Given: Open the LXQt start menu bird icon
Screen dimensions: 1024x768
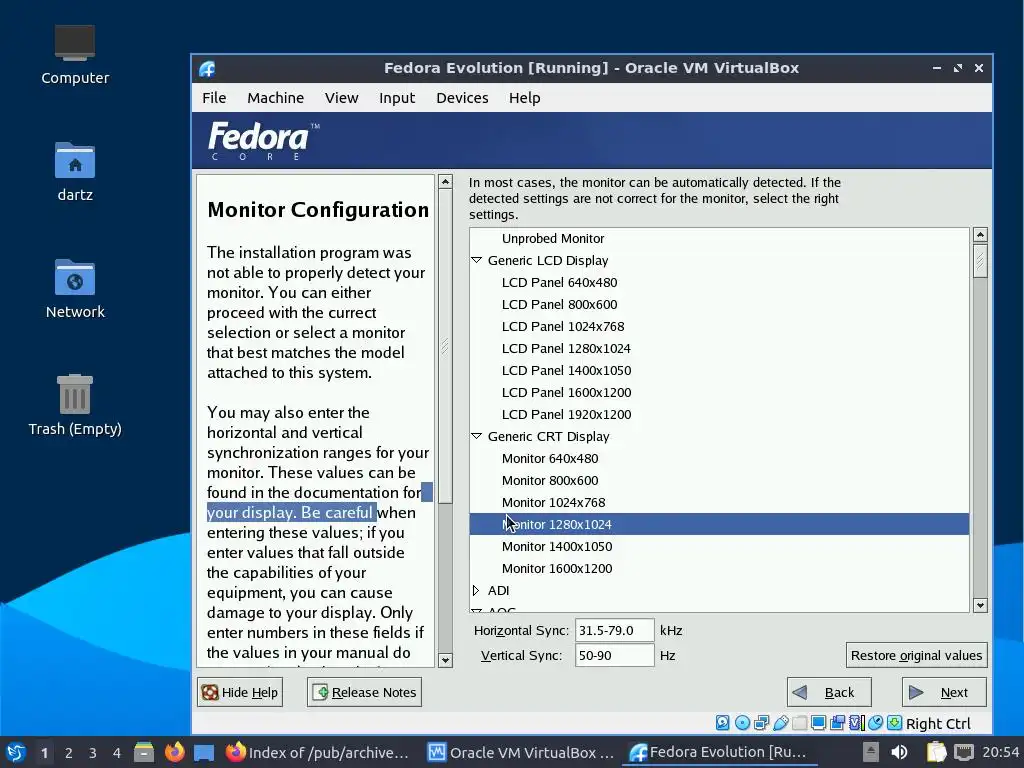Looking at the screenshot, I should (16, 752).
